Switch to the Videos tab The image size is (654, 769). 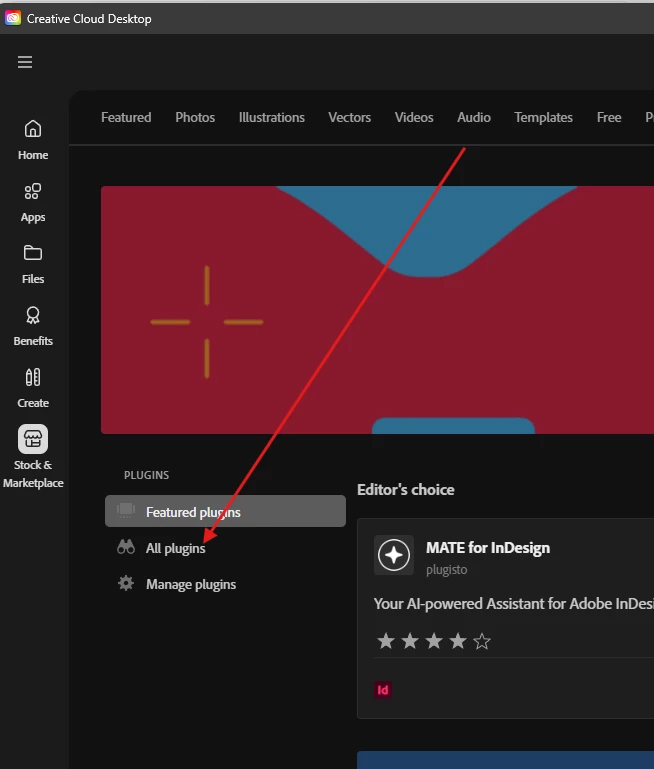point(414,117)
